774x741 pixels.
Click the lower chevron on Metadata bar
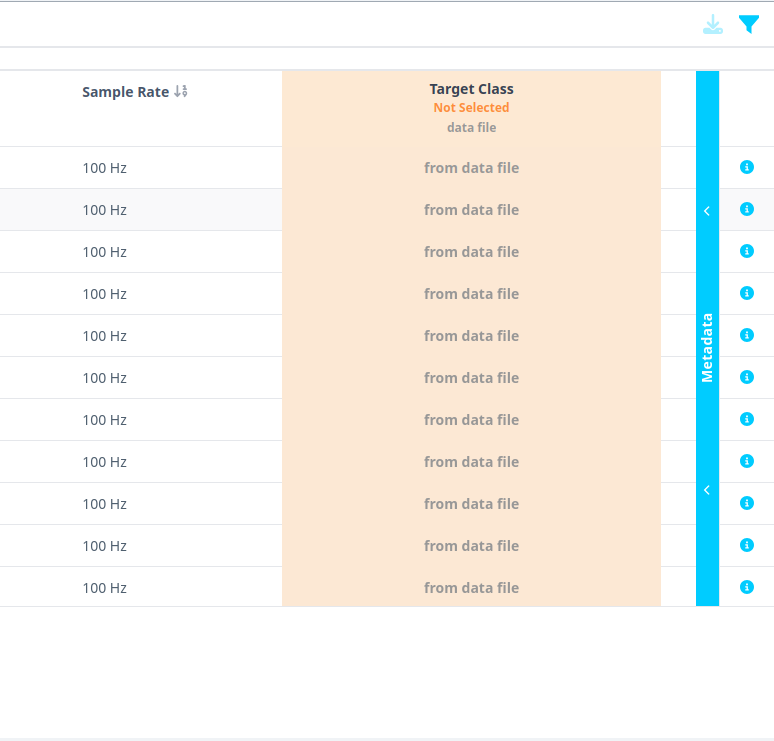tap(707, 490)
